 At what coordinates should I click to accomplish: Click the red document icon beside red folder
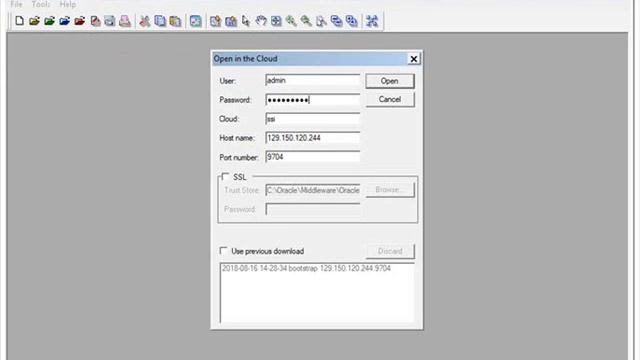(x=95, y=21)
